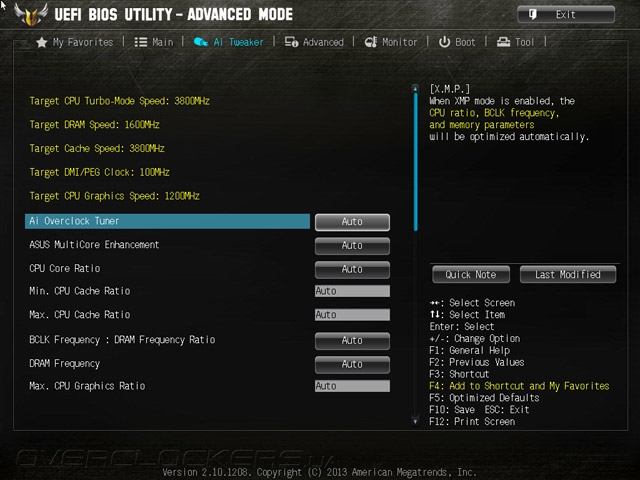Open the ASUS MultiCore Enhancement dropdown
The image size is (640, 480).
point(352,246)
